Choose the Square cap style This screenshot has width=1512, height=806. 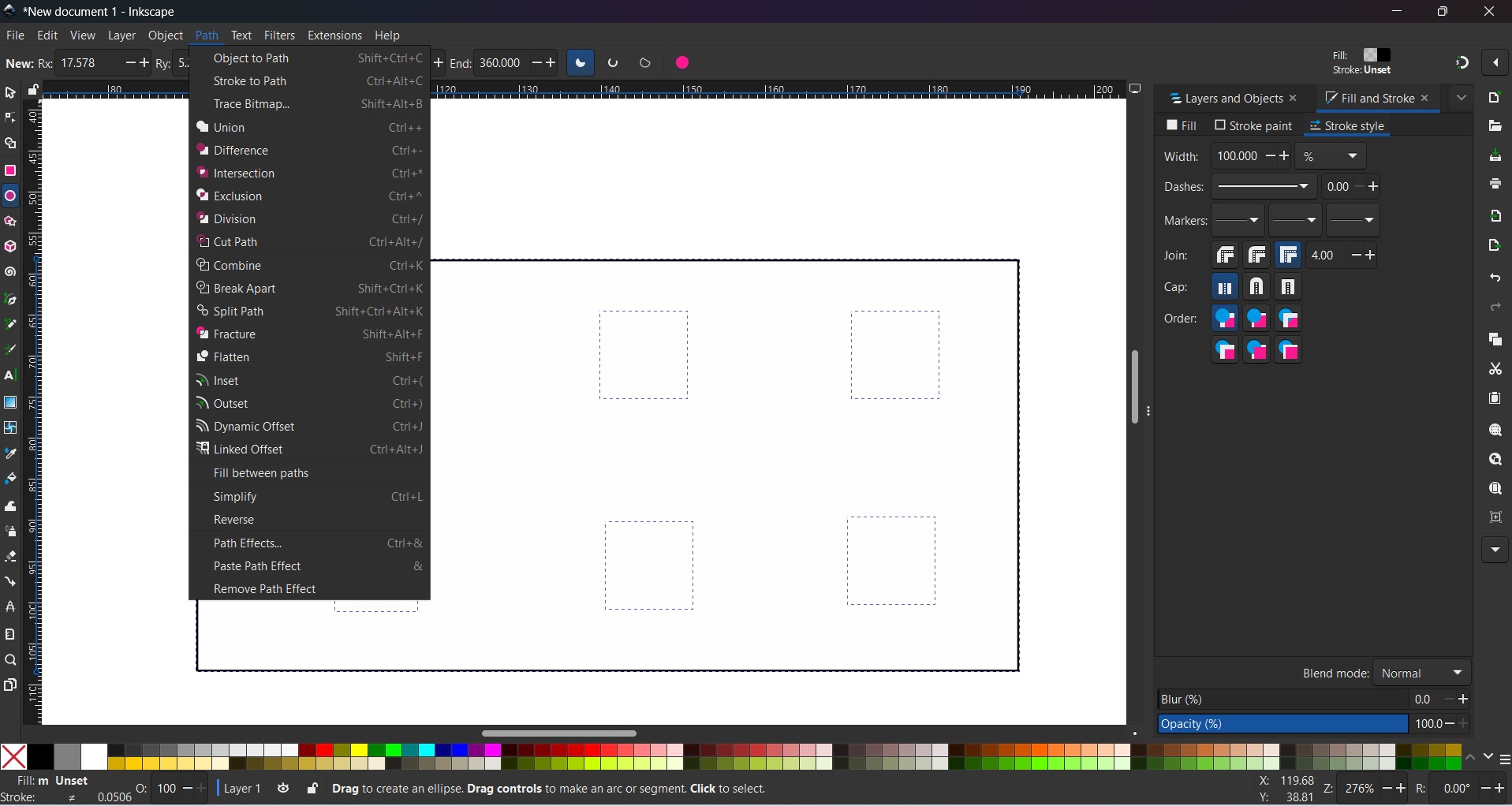coord(1289,287)
